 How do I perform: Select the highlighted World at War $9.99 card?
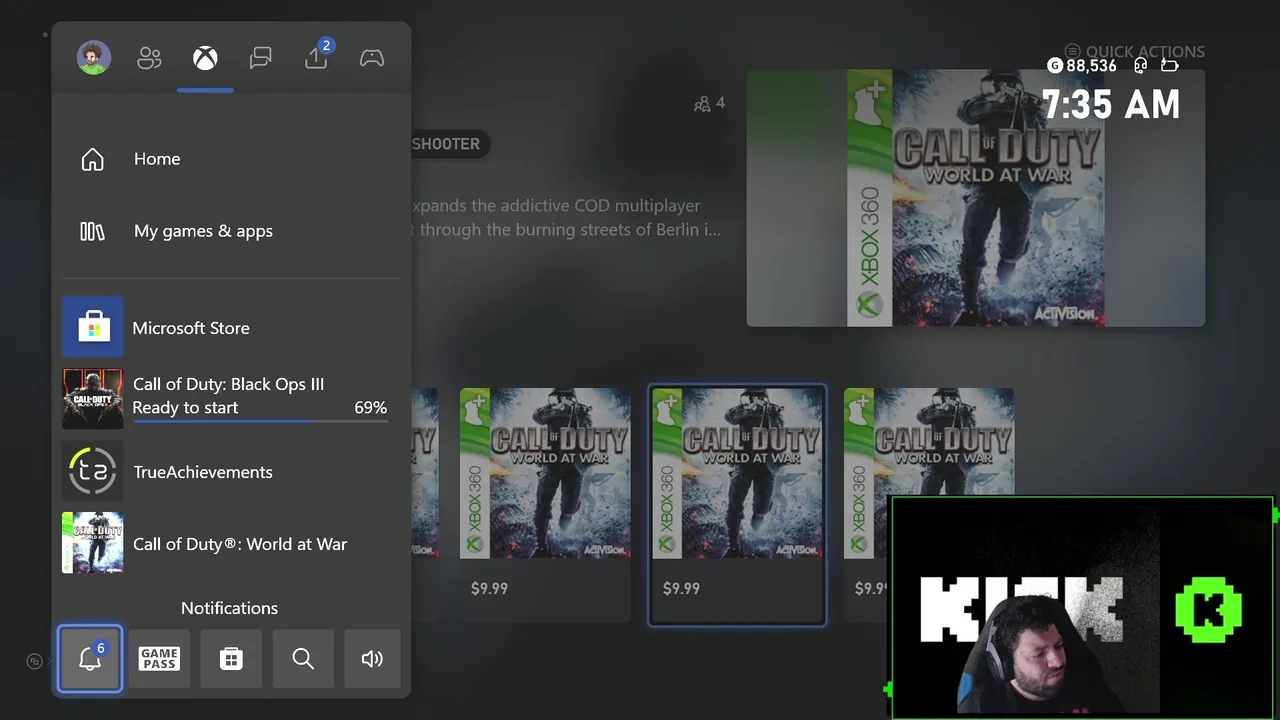(737, 505)
